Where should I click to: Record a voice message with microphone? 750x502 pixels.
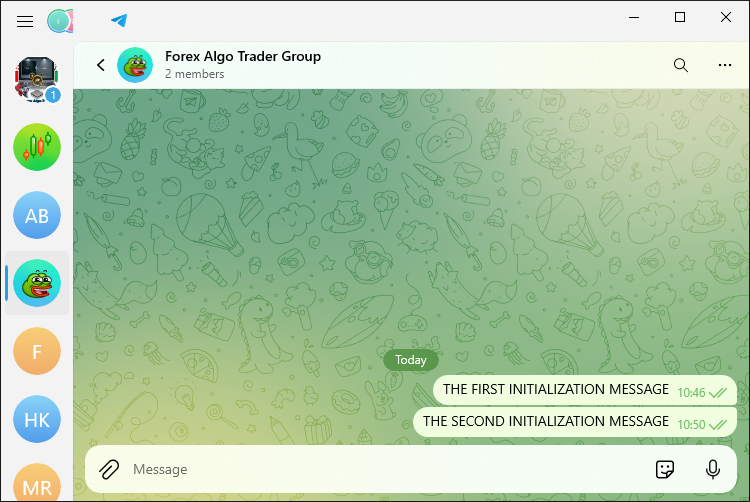click(713, 469)
